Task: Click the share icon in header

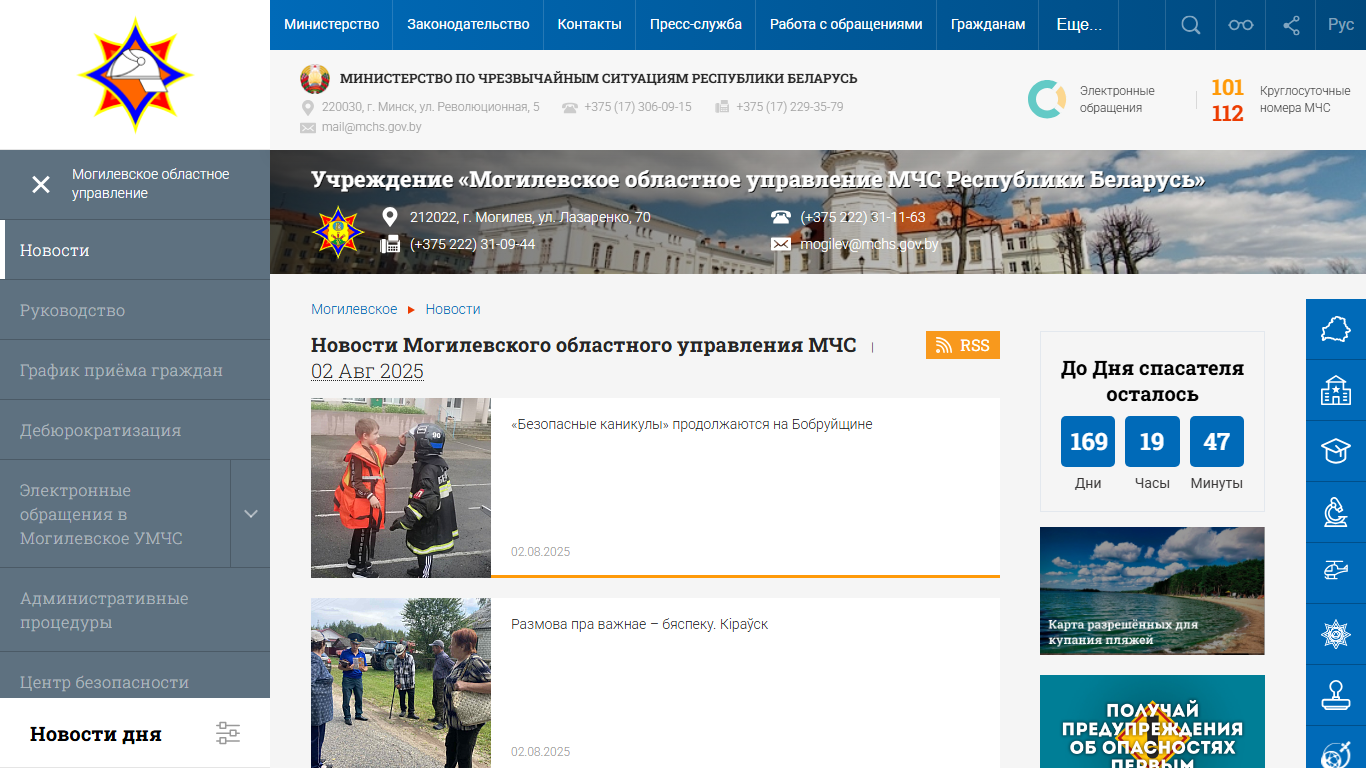Action: click(x=1291, y=25)
